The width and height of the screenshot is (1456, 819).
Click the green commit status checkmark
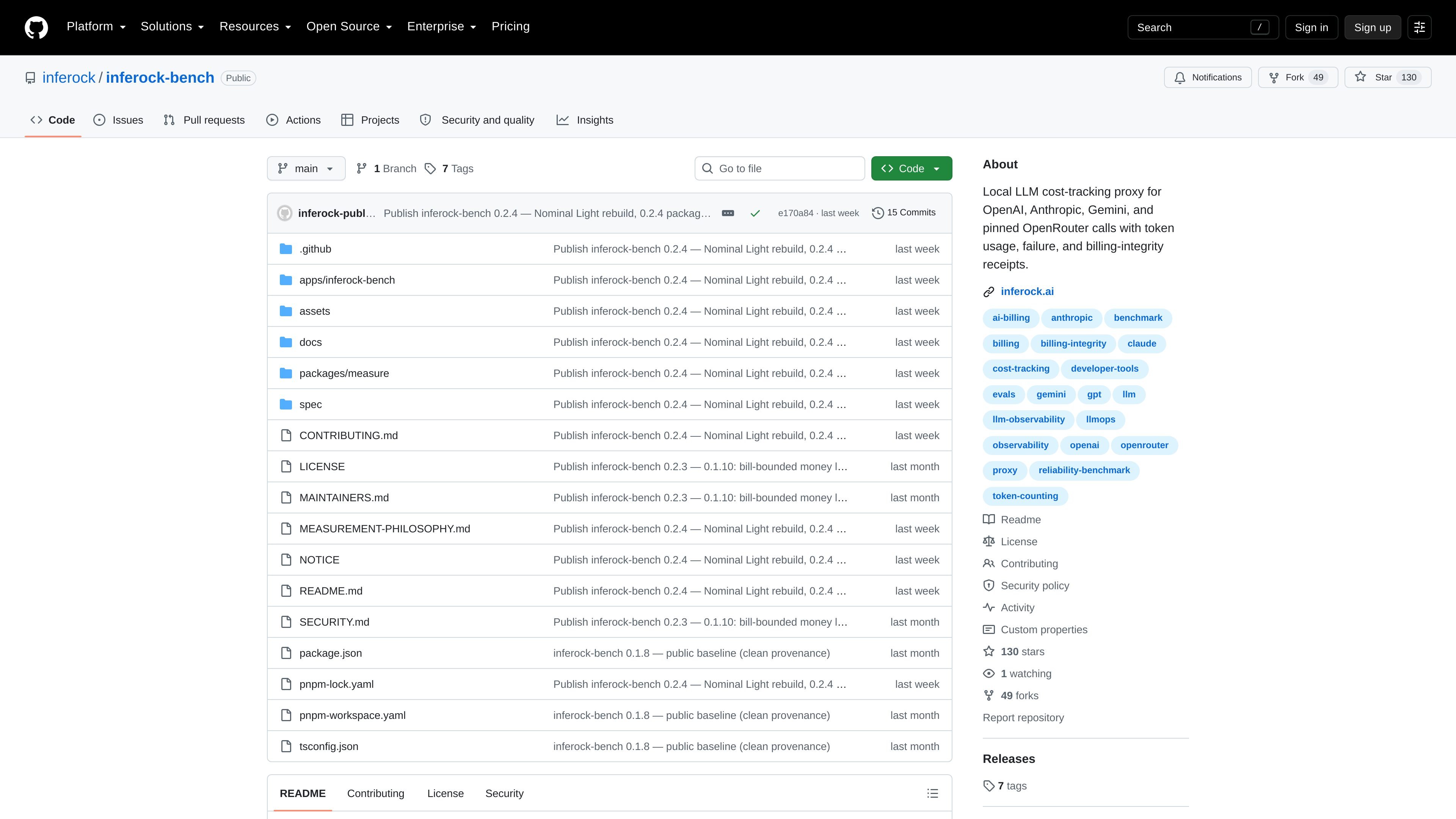[755, 213]
